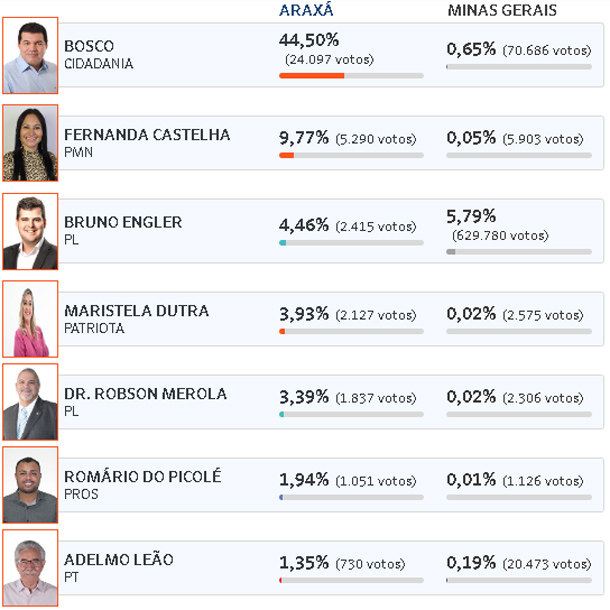Open Bruno Engler's candidate photo
This screenshot has height=610, width=610.
click(x=30, y=231)
